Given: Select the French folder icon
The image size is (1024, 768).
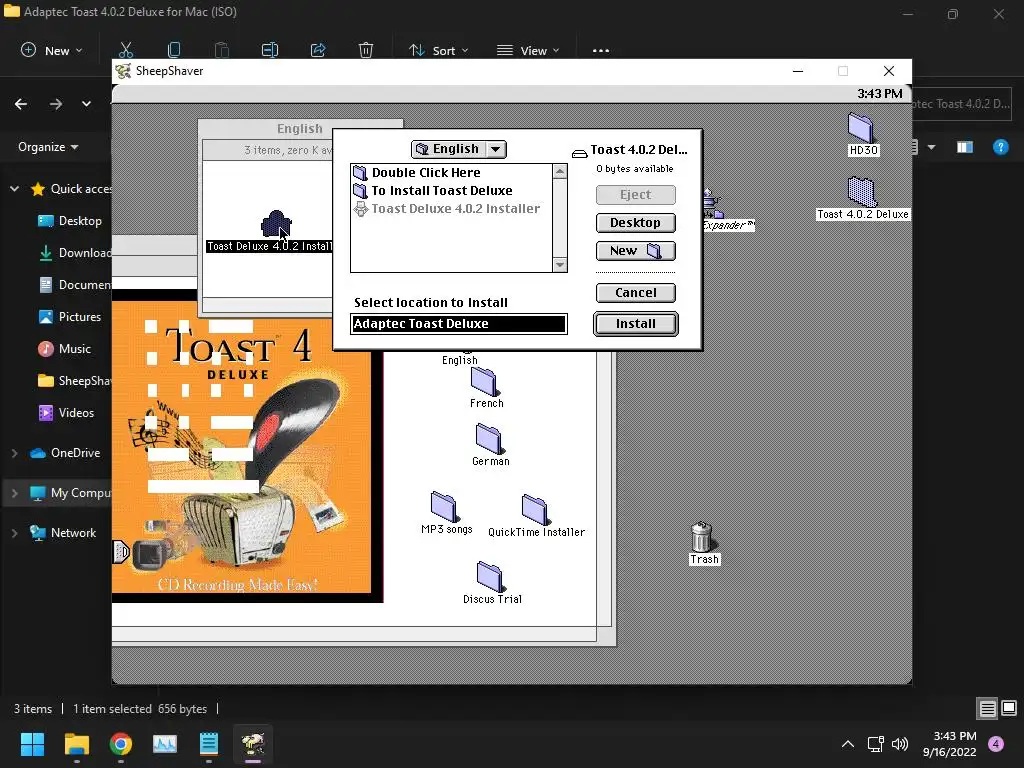Looking at the screenshot, I should [486, 381].
